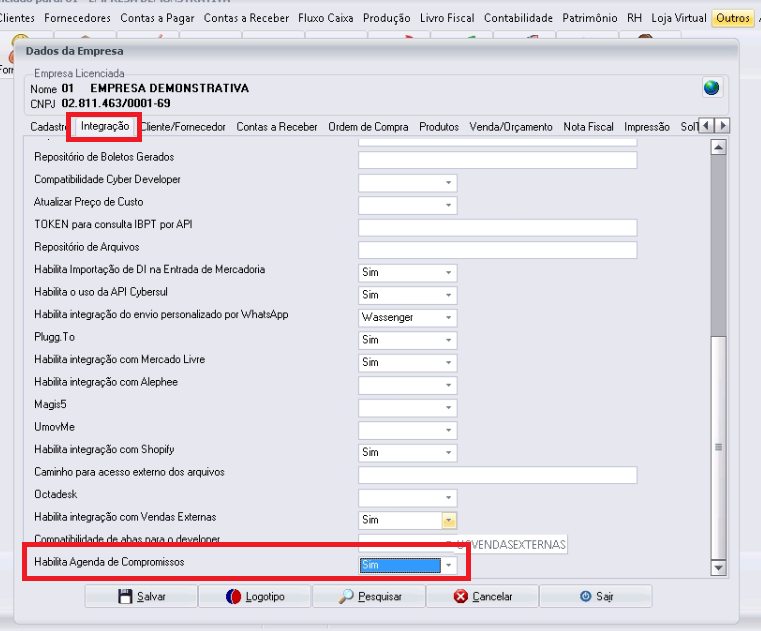Click the Sair button with power icon

pos(596,596)
